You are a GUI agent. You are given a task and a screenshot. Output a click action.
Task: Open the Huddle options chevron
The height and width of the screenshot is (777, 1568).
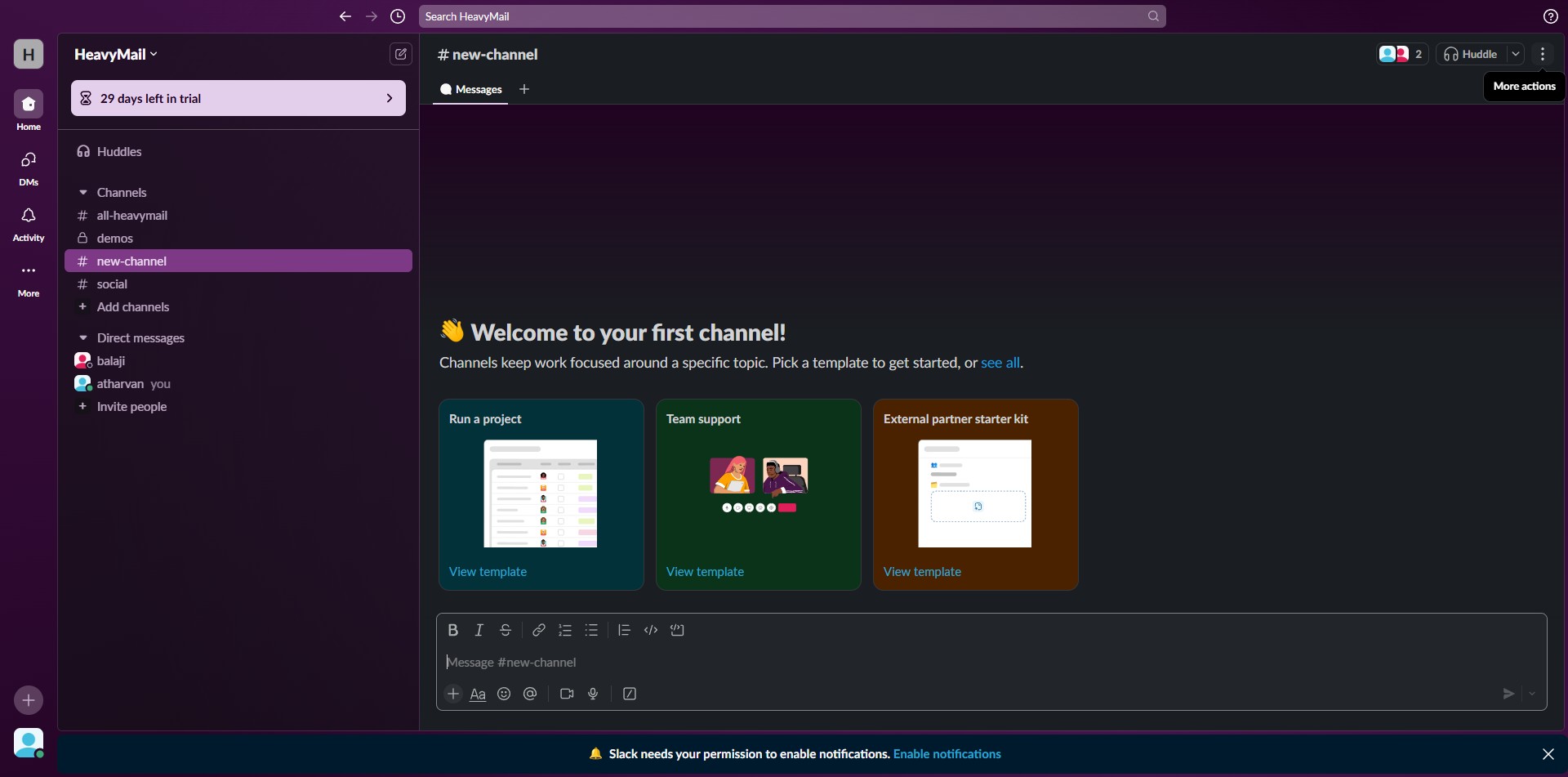coord(1516,54)
